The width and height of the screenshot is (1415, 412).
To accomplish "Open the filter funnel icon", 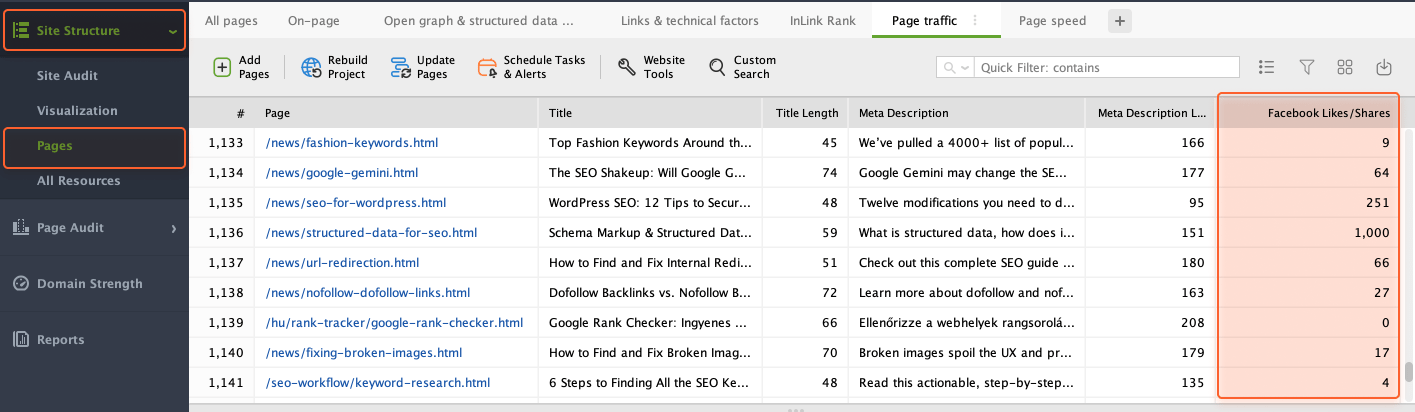I will (1306, 67).
